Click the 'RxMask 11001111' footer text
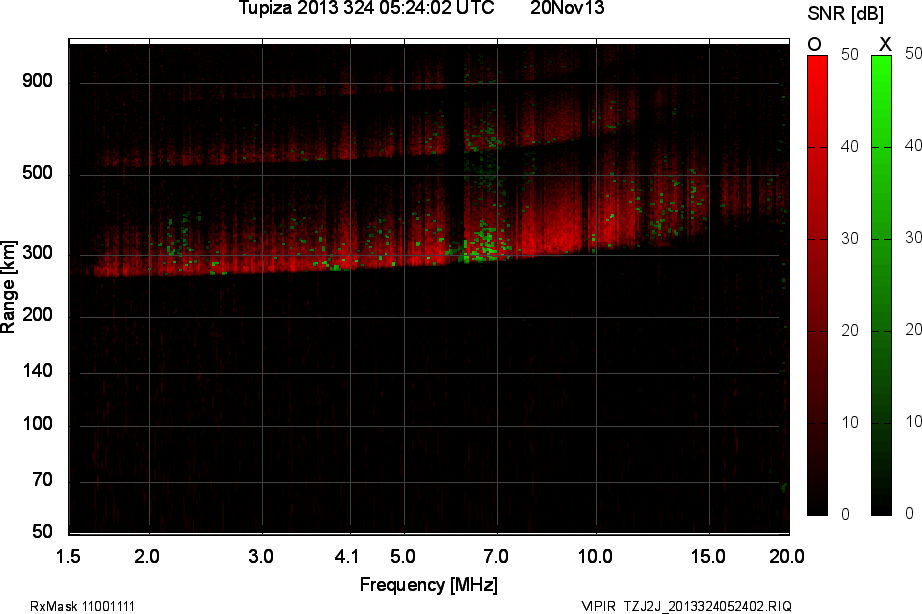The image size is (922, 614). 82,606
